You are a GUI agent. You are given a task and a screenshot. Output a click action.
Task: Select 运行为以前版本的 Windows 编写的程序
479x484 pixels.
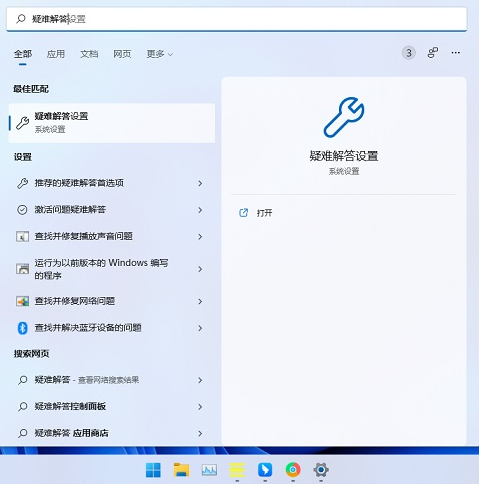coord(112,269)
